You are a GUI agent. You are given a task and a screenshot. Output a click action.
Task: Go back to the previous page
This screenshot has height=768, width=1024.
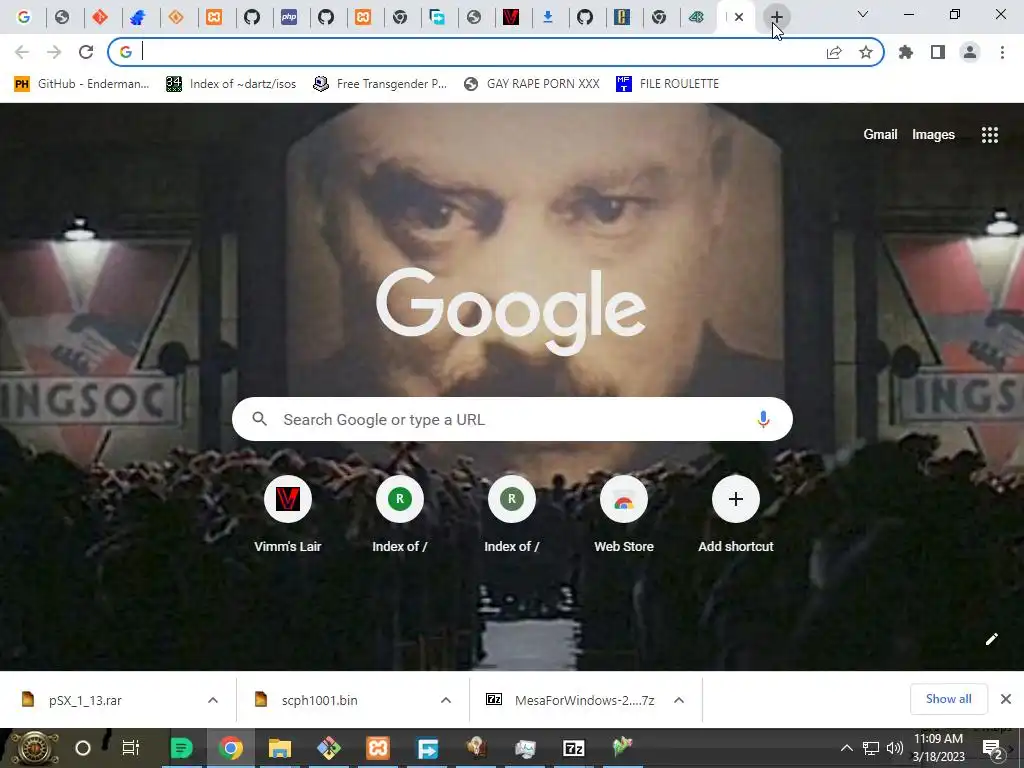coord(22,52)
